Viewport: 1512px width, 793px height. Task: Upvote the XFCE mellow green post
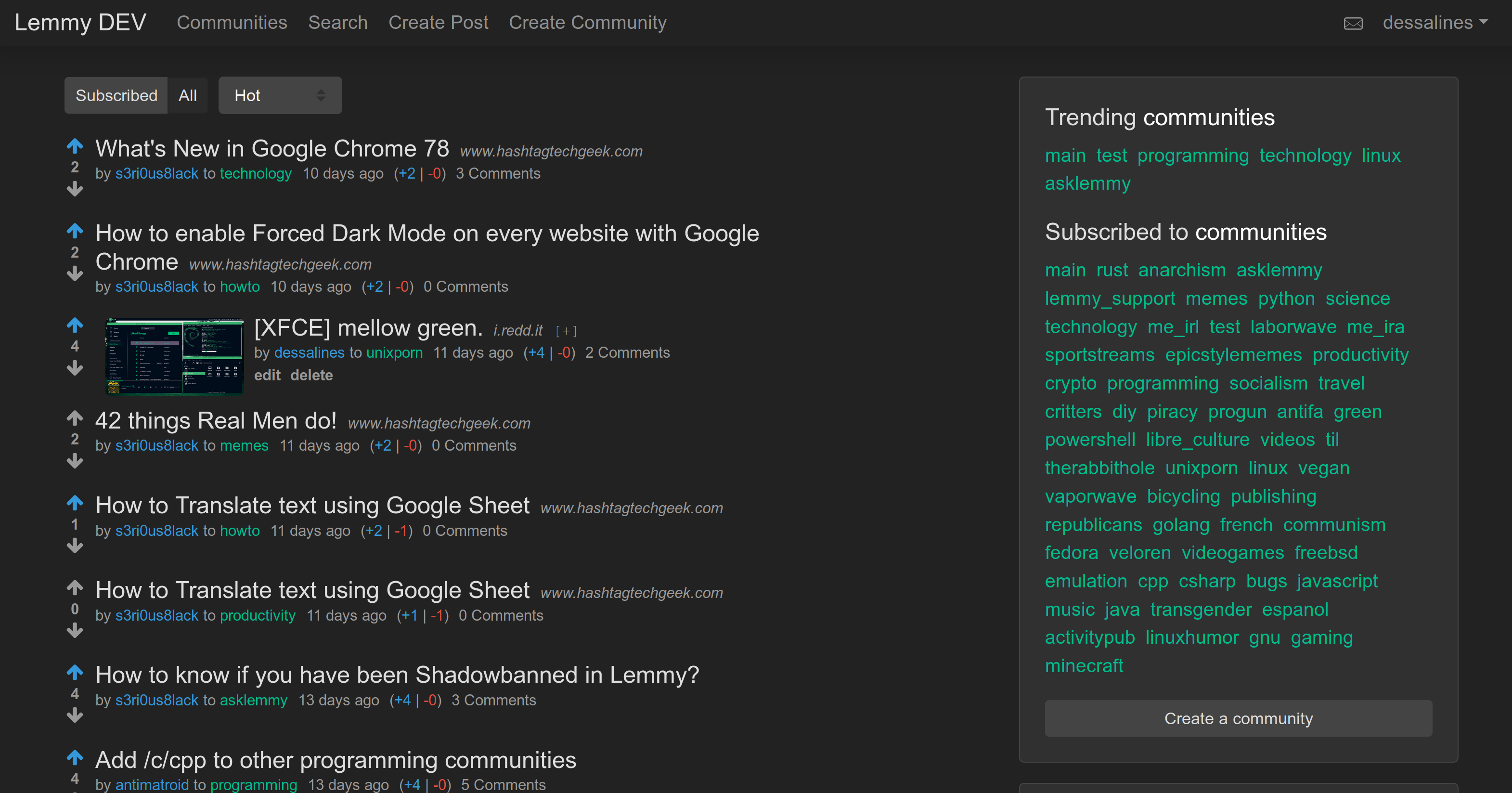tap(75, 324)
